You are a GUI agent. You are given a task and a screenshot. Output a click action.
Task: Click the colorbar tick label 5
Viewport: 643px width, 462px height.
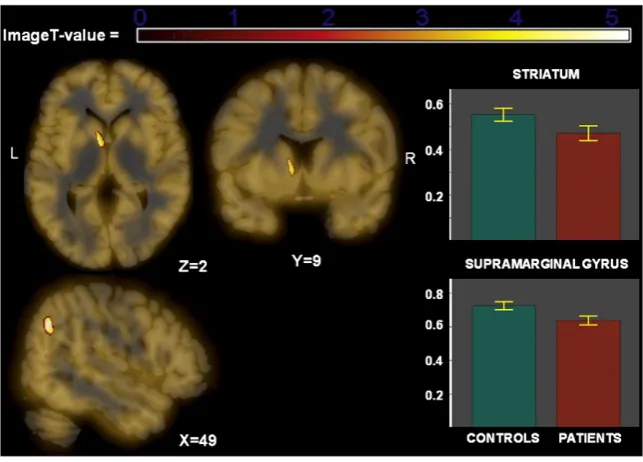point(611,17)
